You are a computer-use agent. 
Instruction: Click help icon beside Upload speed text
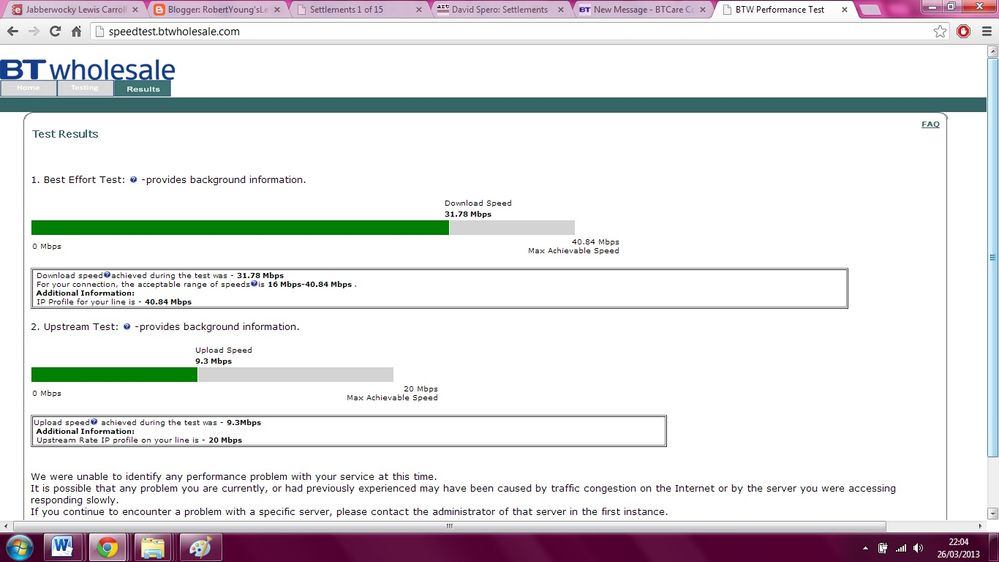[x=94, y=422]
